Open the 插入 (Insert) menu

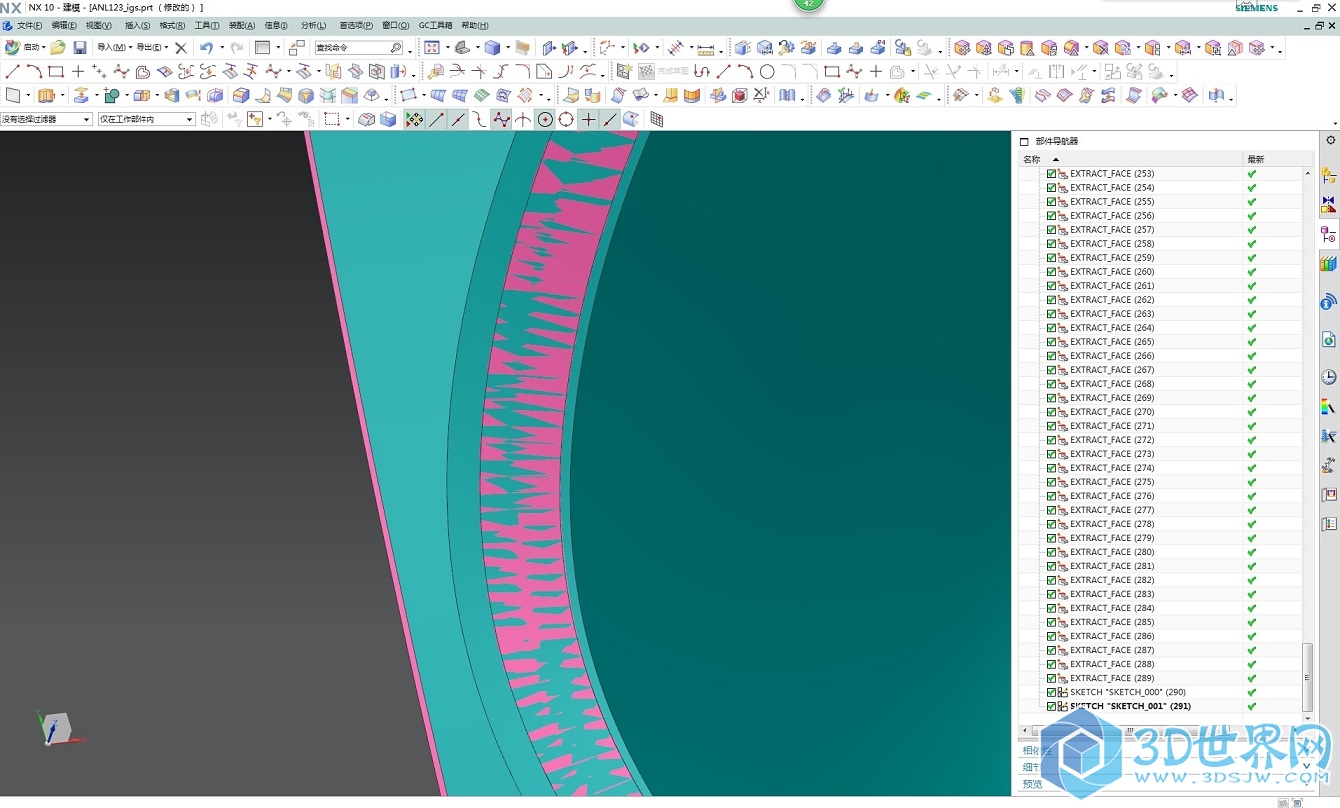pyautogui.click(x=137, y=25)
